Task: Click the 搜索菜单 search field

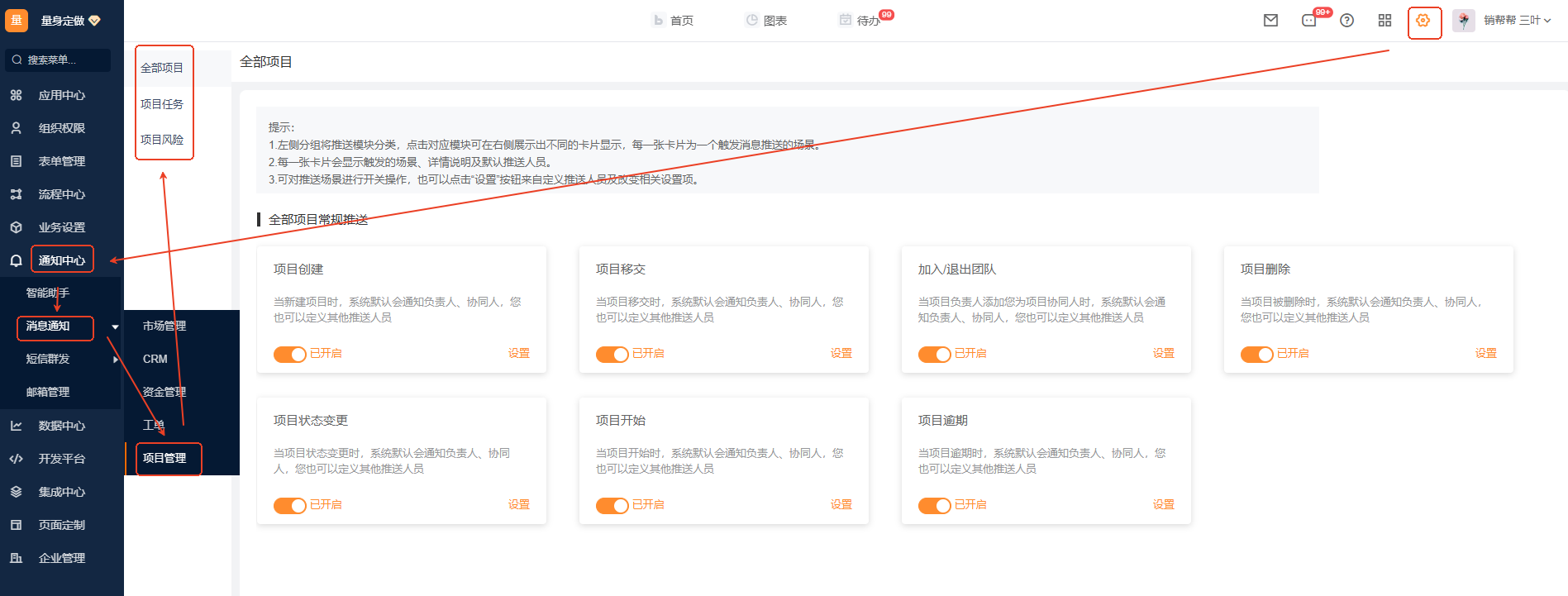Action: pyautogui.click(x=58, y=60)
